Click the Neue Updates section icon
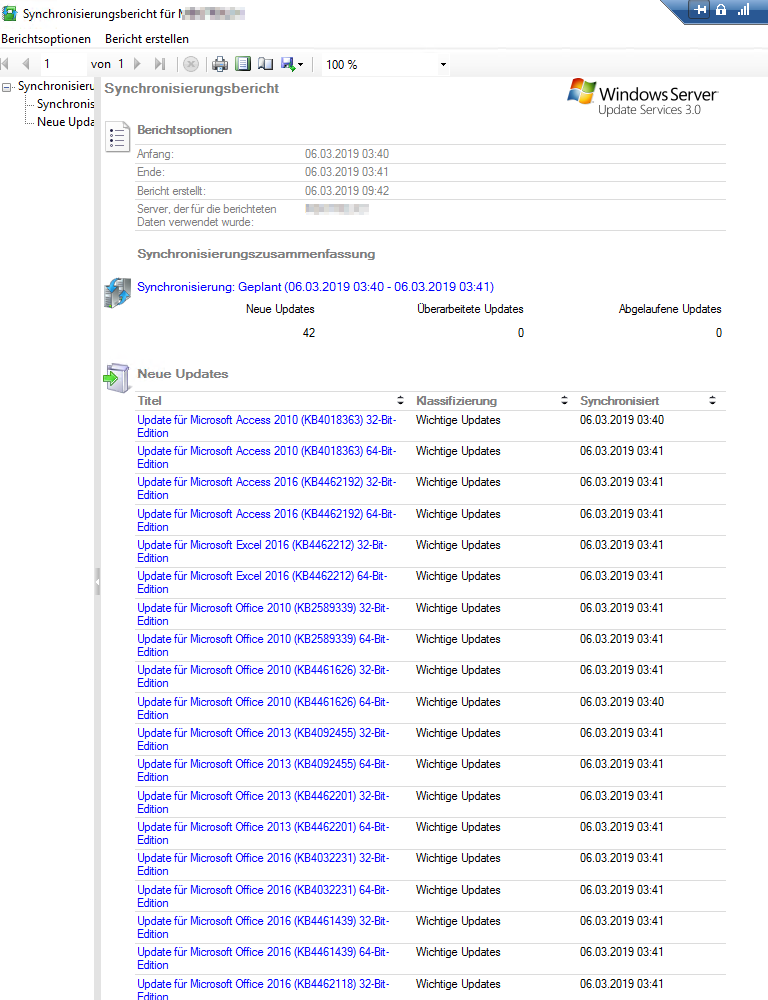This screenshot has height=1000, width=768. coord(117,378)
